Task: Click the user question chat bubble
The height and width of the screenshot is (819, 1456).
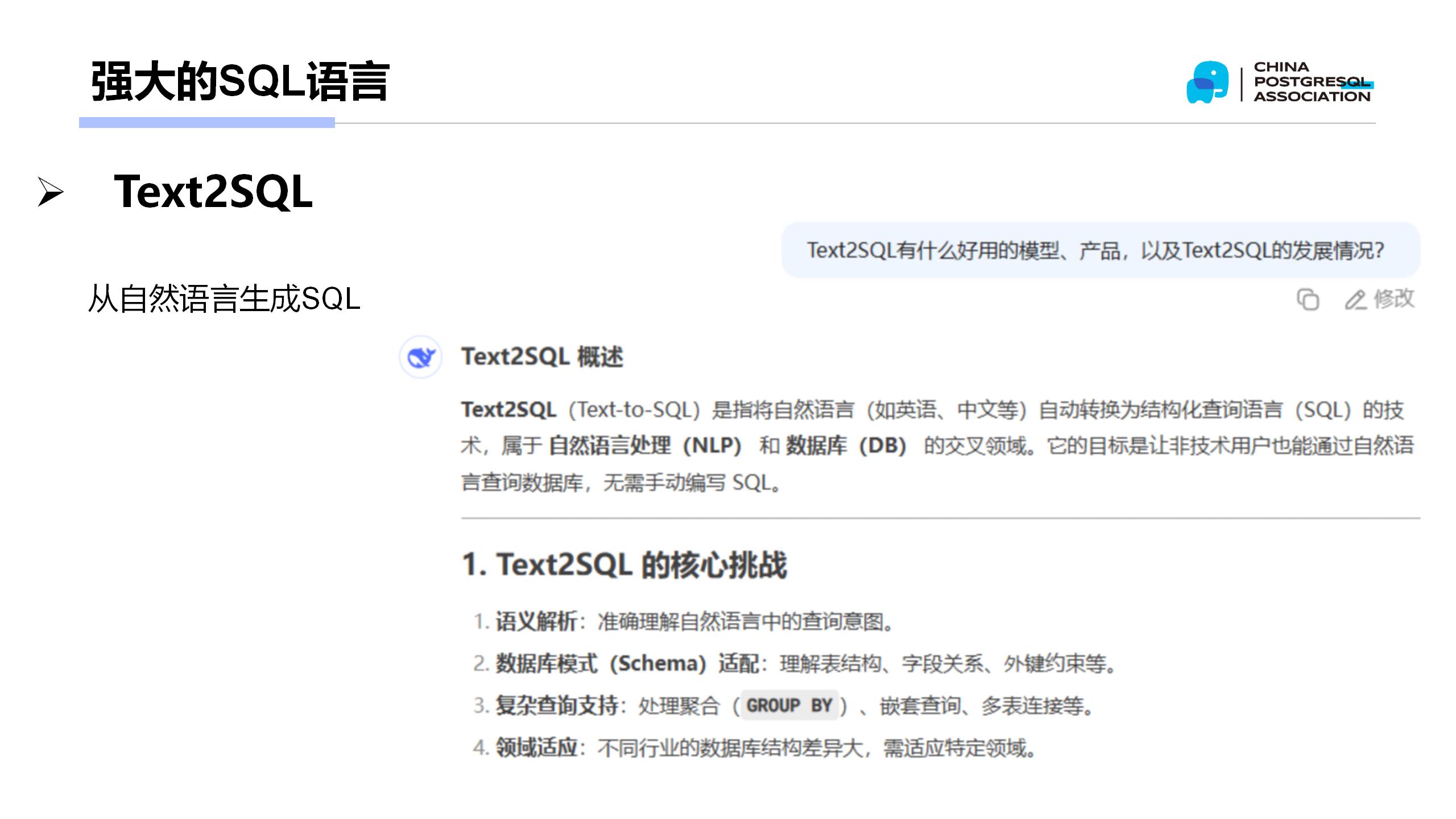Action: tap(1101, 250)
